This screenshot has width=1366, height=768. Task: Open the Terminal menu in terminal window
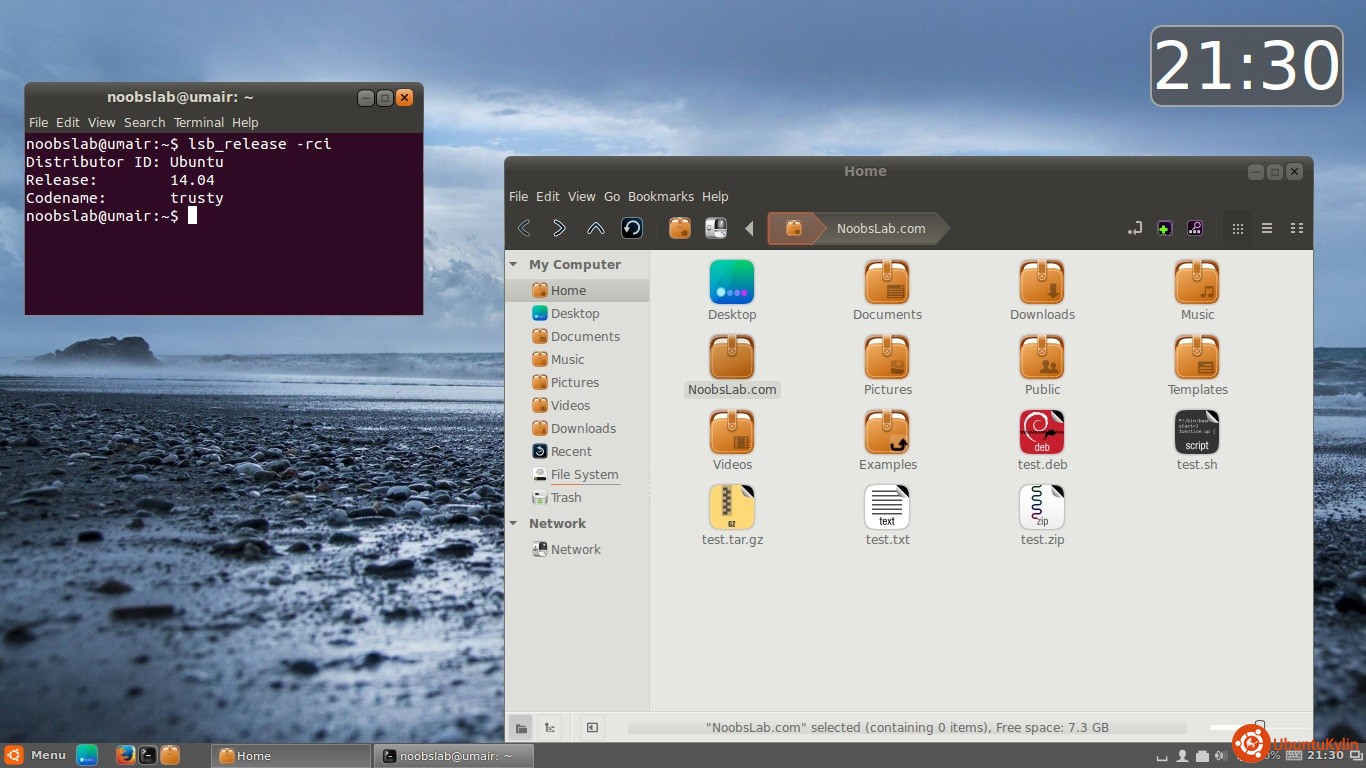[x=198, y=123]
